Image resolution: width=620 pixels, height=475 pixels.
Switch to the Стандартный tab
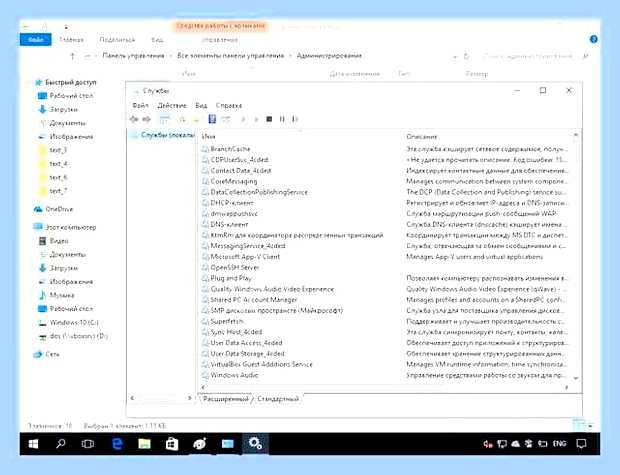[278, 399]
